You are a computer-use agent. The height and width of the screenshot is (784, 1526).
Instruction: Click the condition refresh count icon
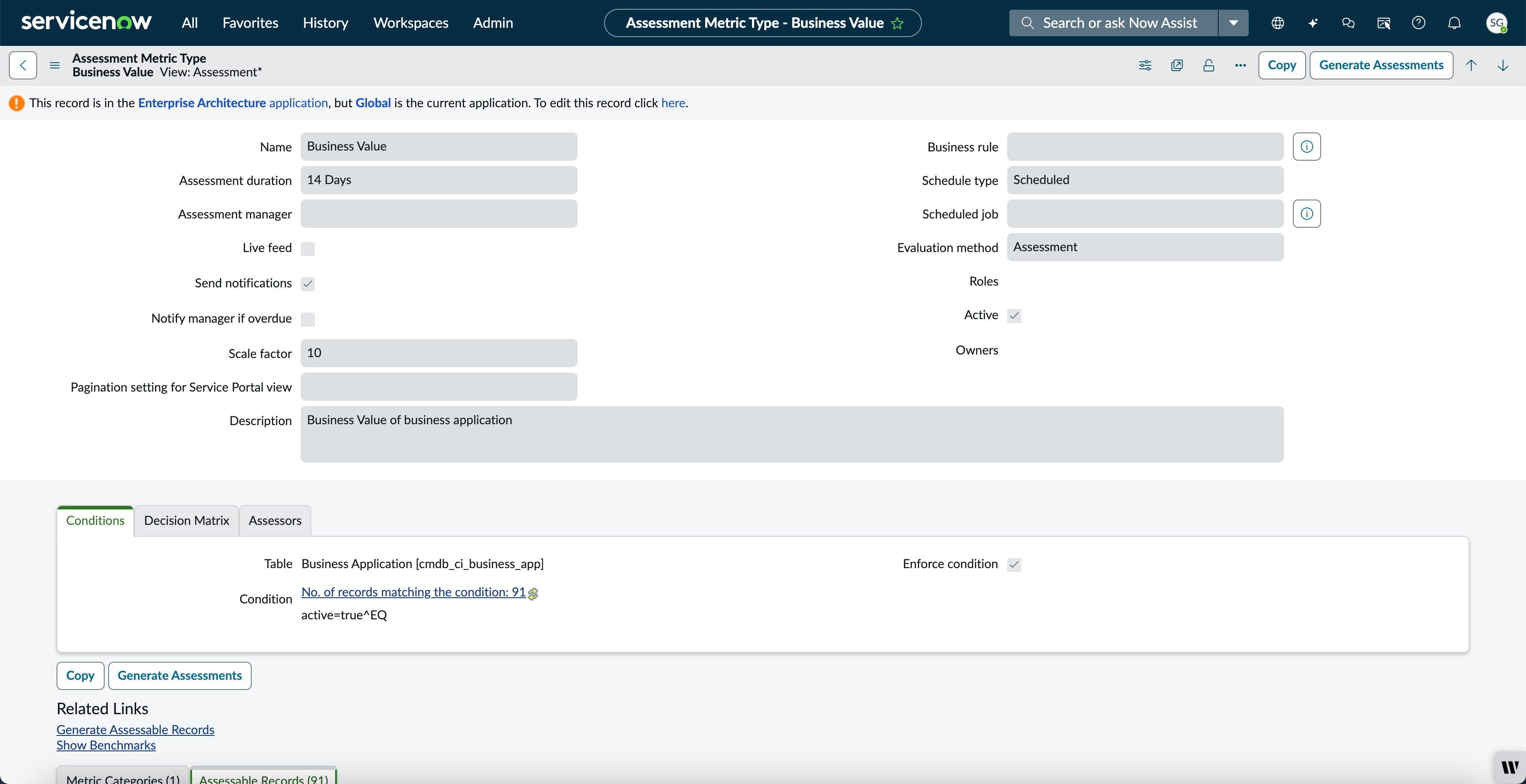[x=533, y=593]
